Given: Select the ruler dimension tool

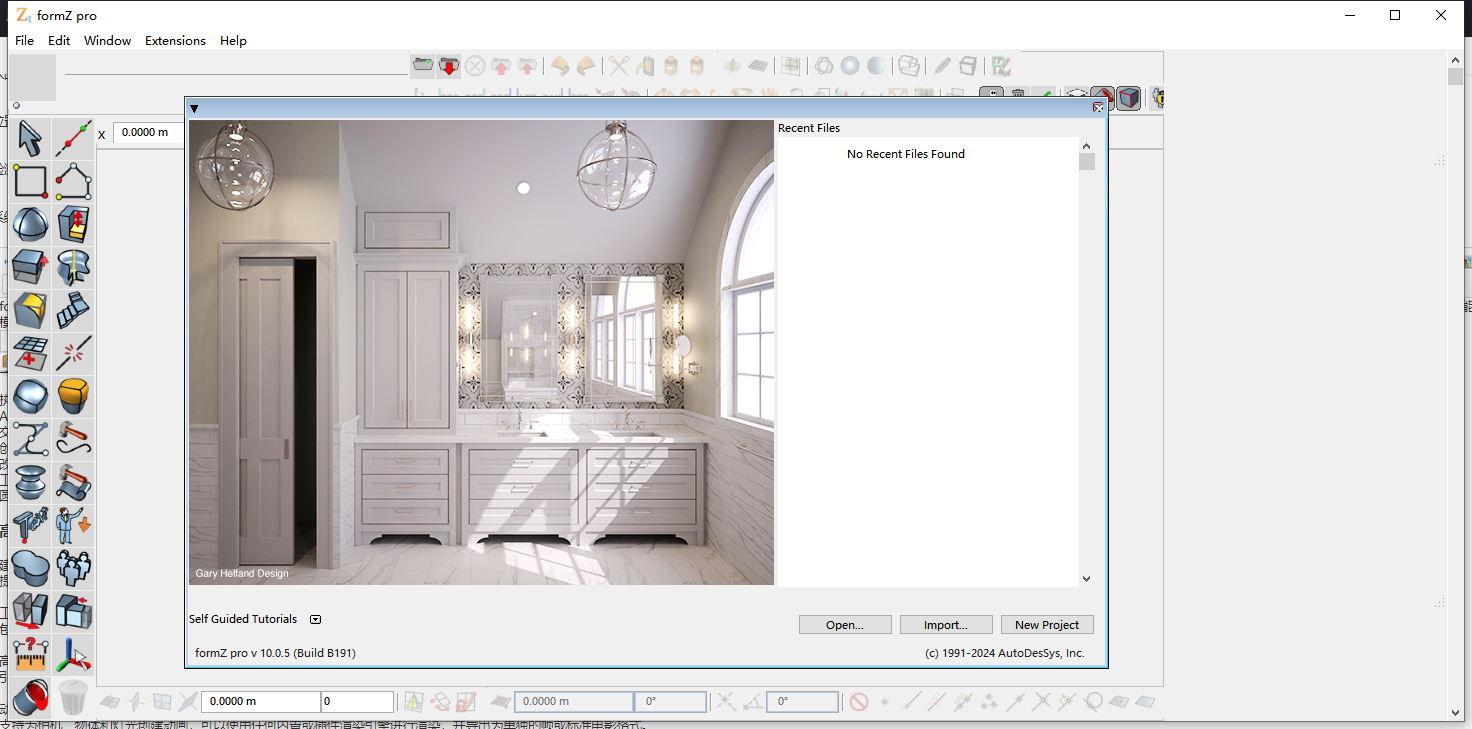Looking at the screenshot, I should 30,654.
